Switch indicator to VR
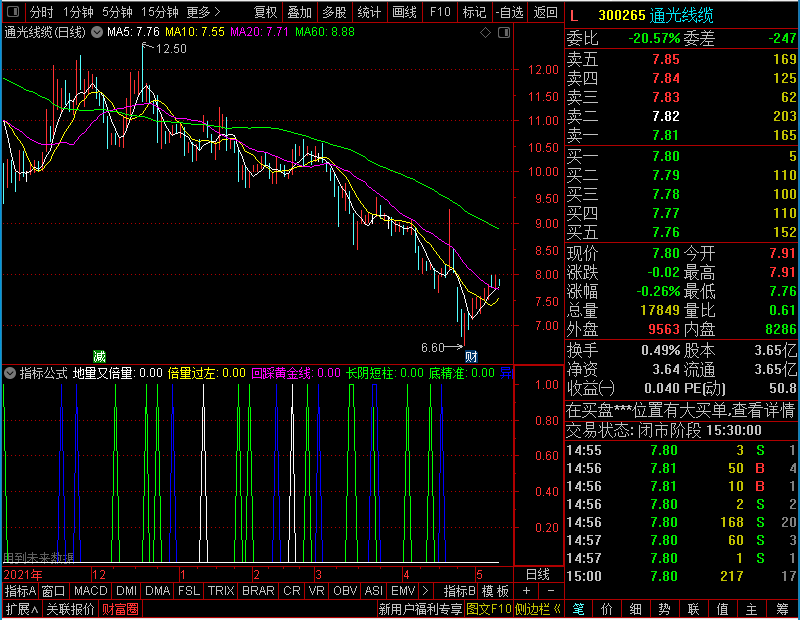800x620 pixels. click(x=317, y=591)
